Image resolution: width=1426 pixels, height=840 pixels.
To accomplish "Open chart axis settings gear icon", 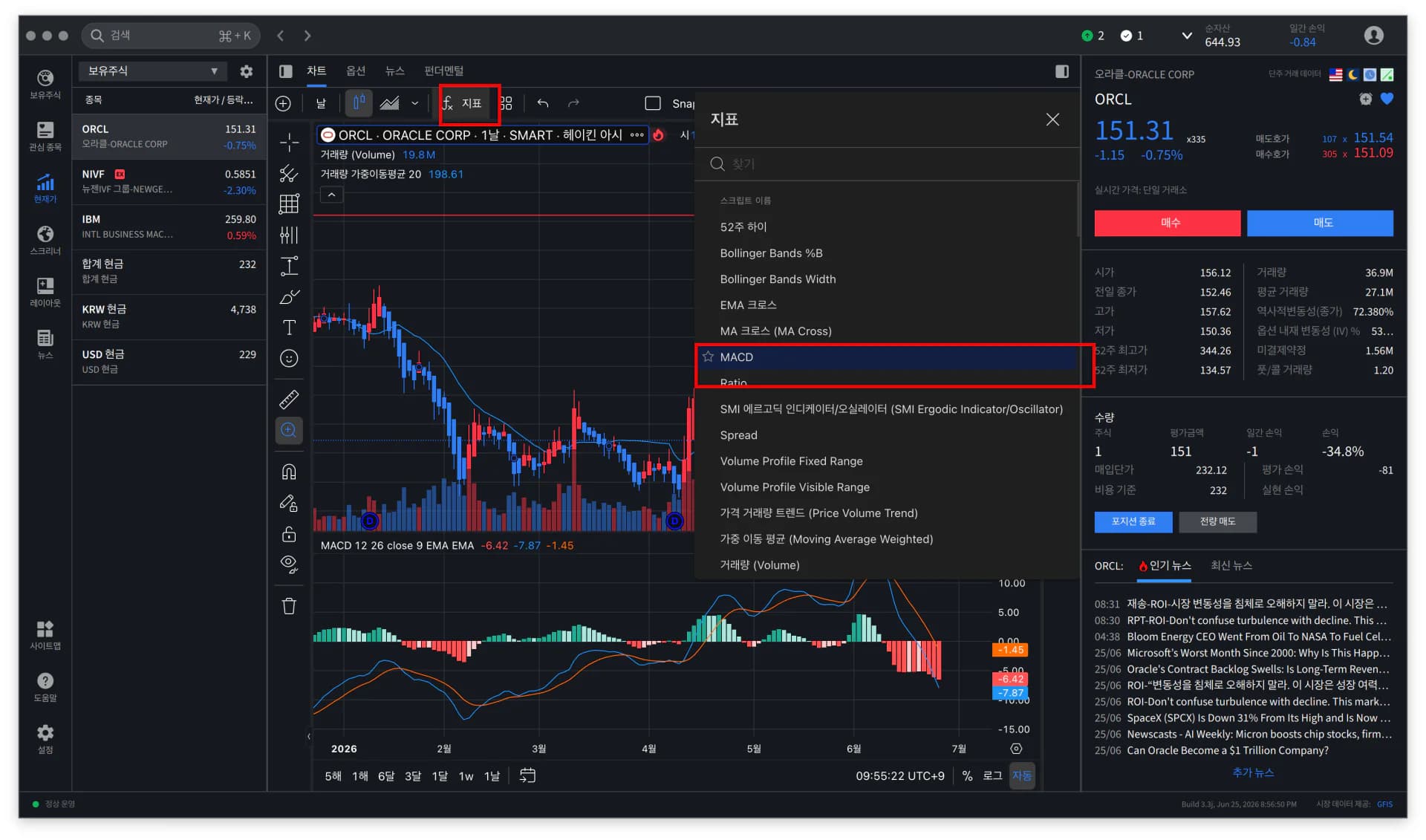I will [x=1016, y=749].
